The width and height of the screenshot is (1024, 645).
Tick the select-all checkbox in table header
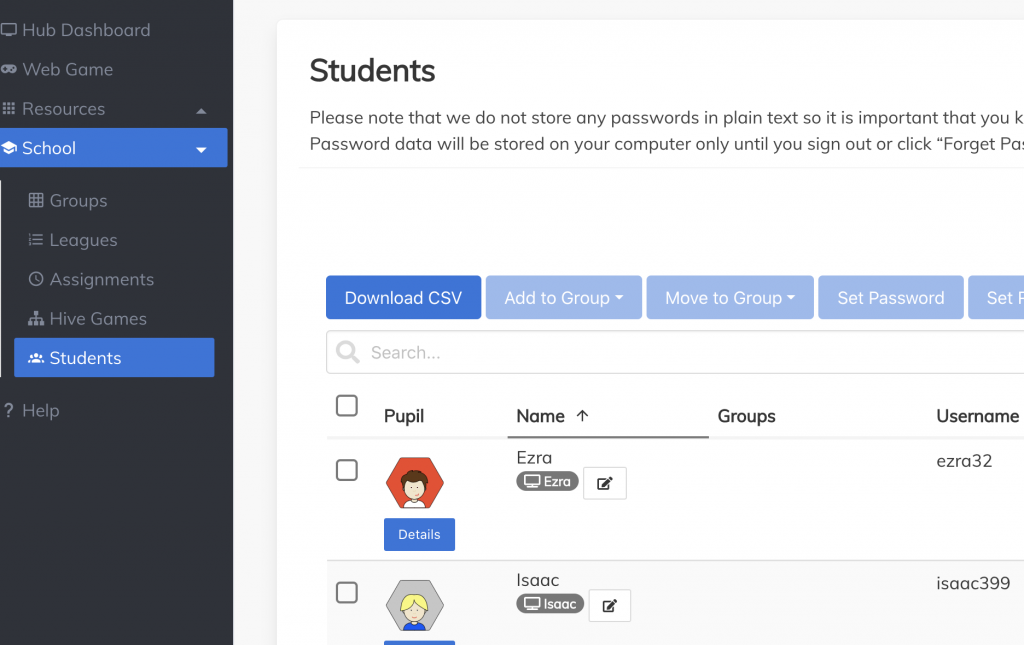347,406
